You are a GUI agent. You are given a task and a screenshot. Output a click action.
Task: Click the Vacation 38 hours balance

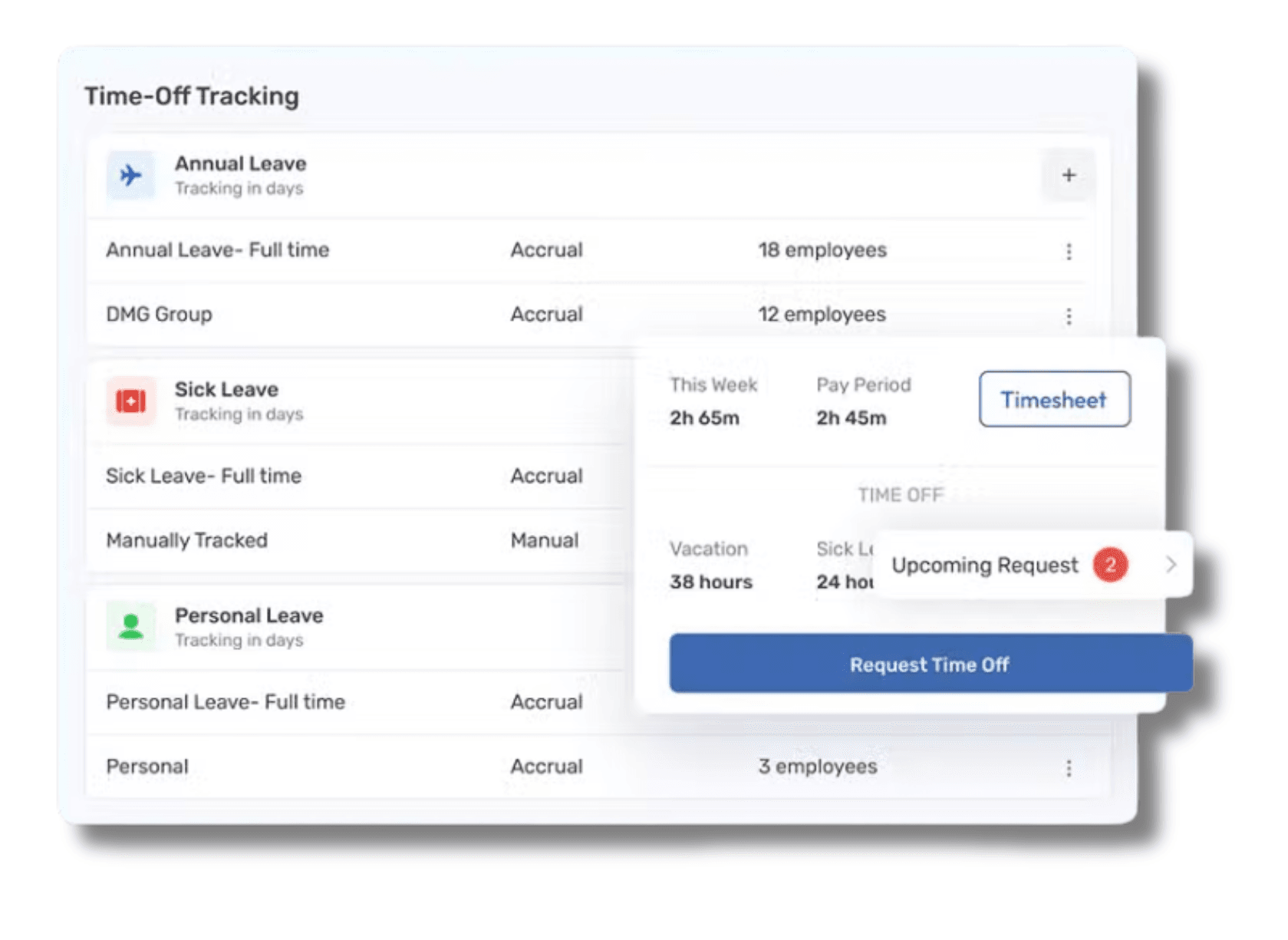coord(710,582)
